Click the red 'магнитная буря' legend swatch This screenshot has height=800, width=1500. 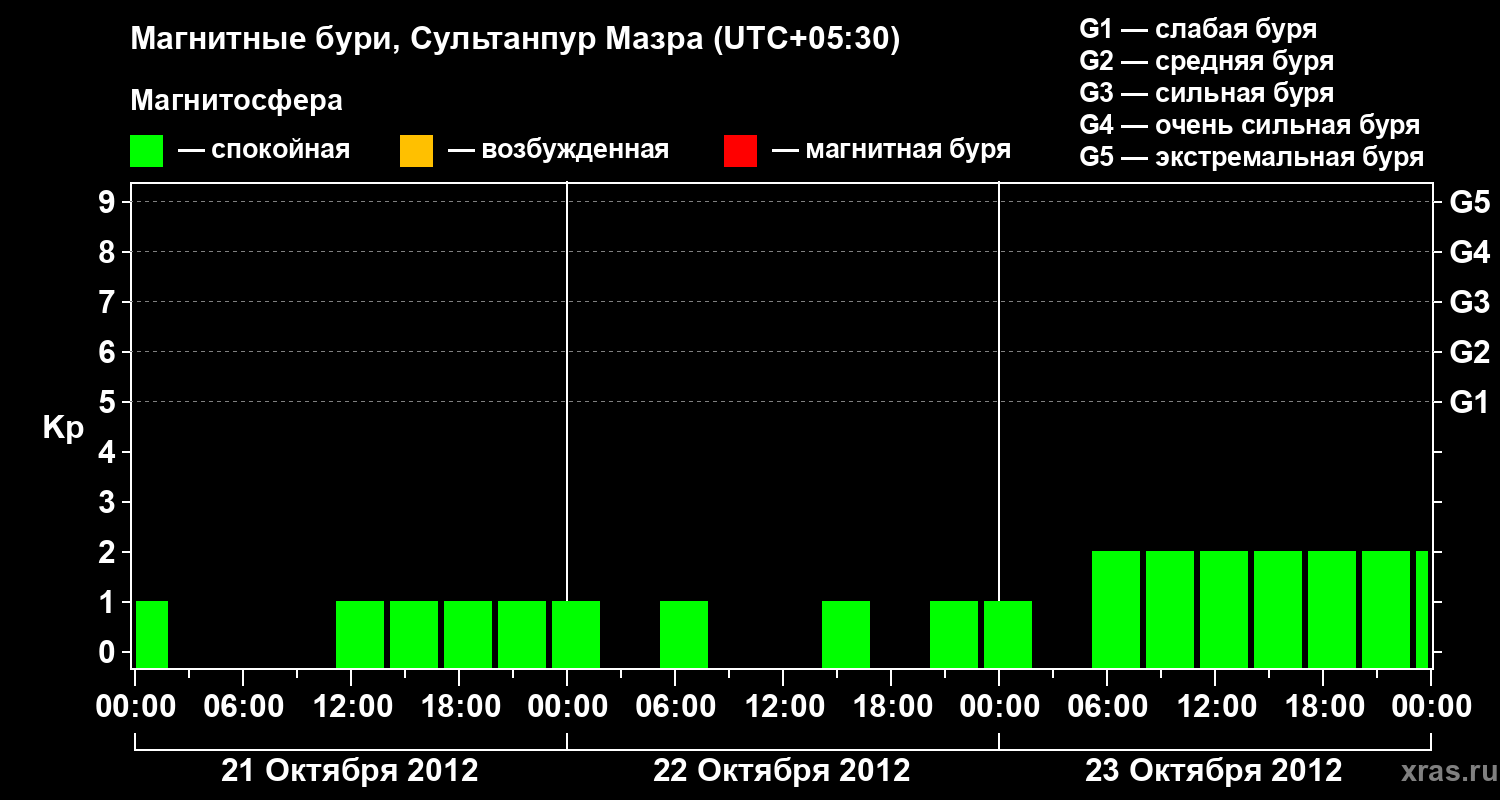coord(740,151)
